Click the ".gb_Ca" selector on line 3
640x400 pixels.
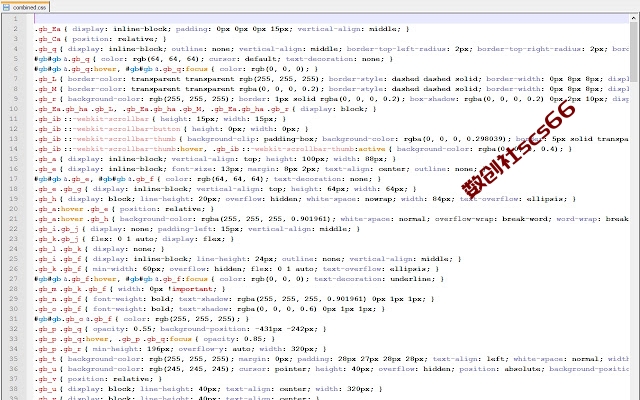tap(47, 39)
